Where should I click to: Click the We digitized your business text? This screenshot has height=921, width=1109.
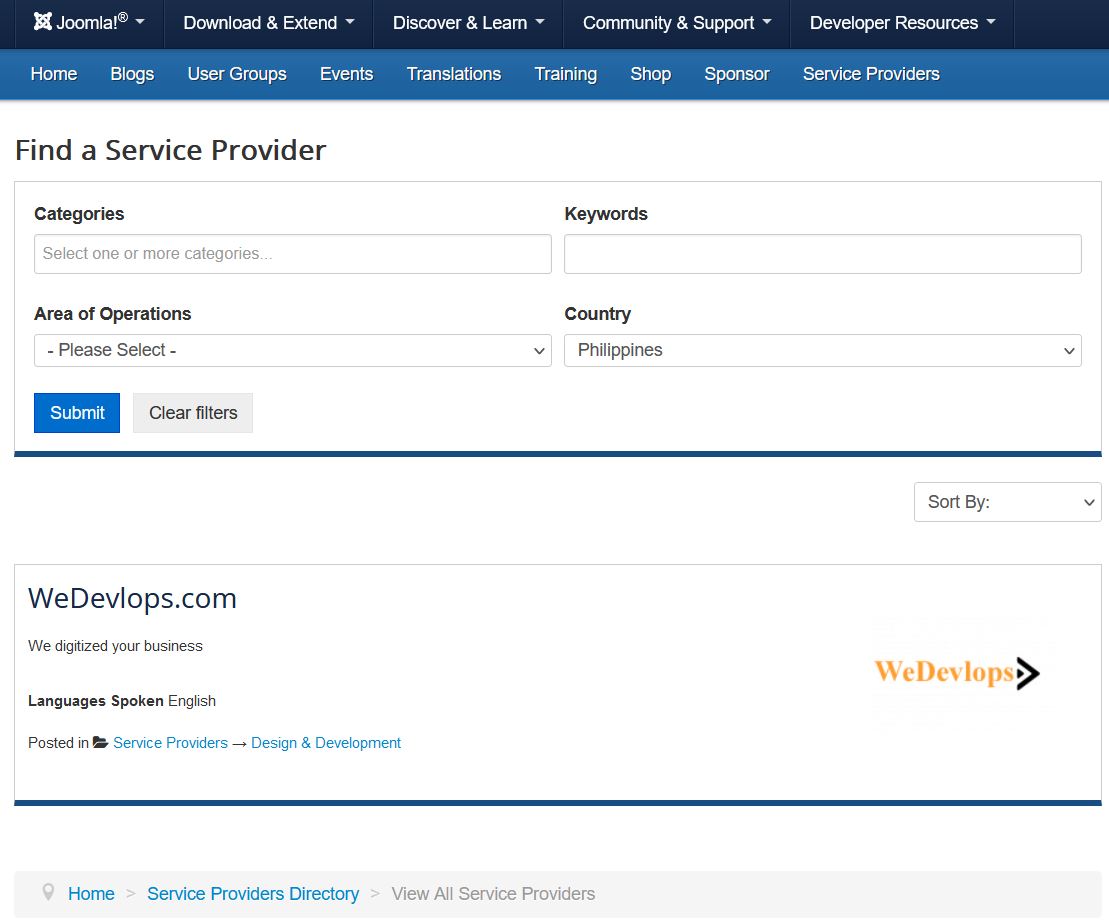[x=115, y=646]
